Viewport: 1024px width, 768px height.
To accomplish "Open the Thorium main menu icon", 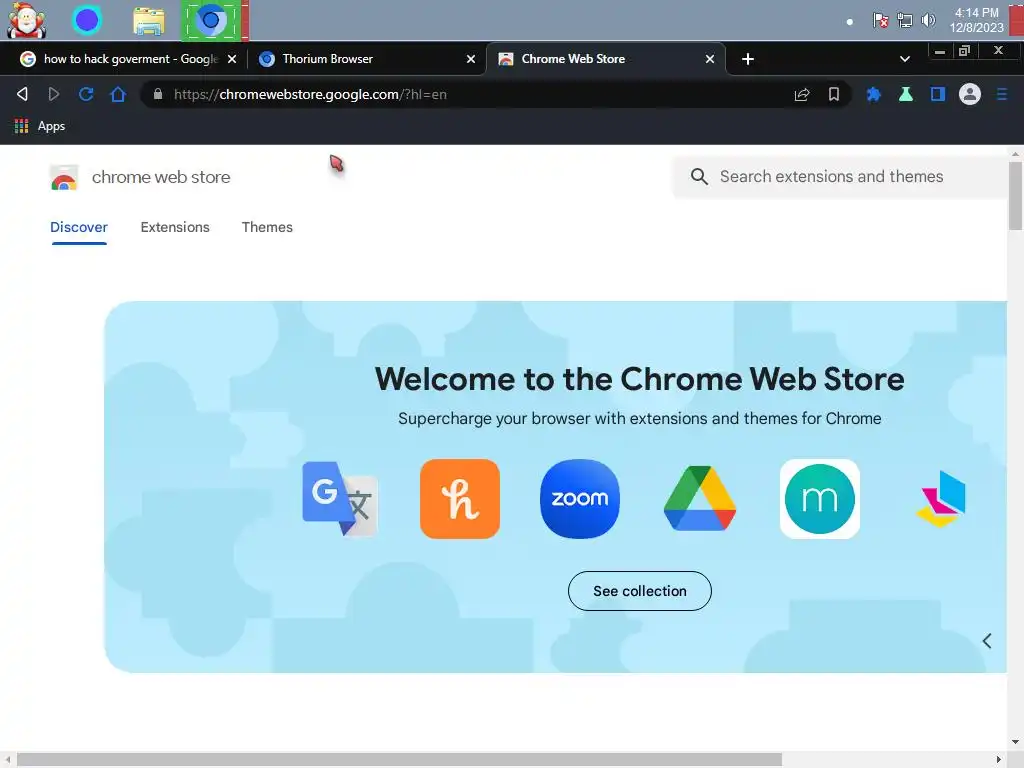I will point(1002,95).
